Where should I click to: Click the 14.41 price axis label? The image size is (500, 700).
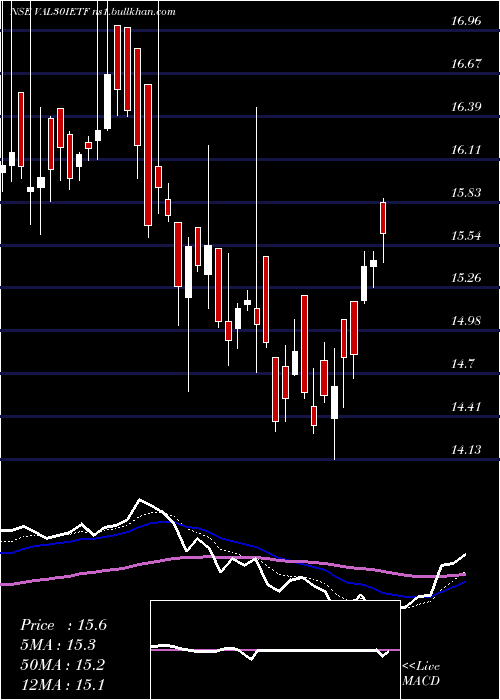pos(466,407)
